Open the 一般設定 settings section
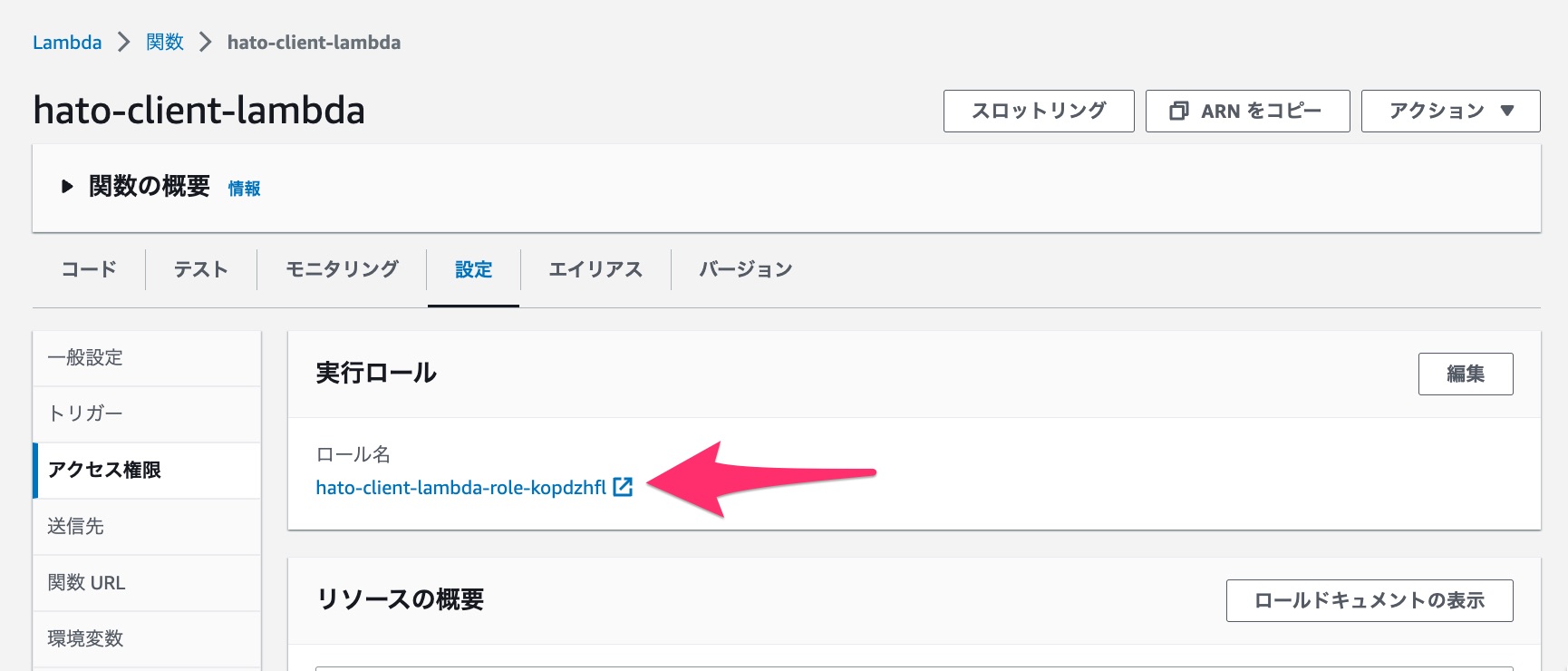Viewport: 1568px width, 671px height. pyautogui.click(x=85, y=357)
